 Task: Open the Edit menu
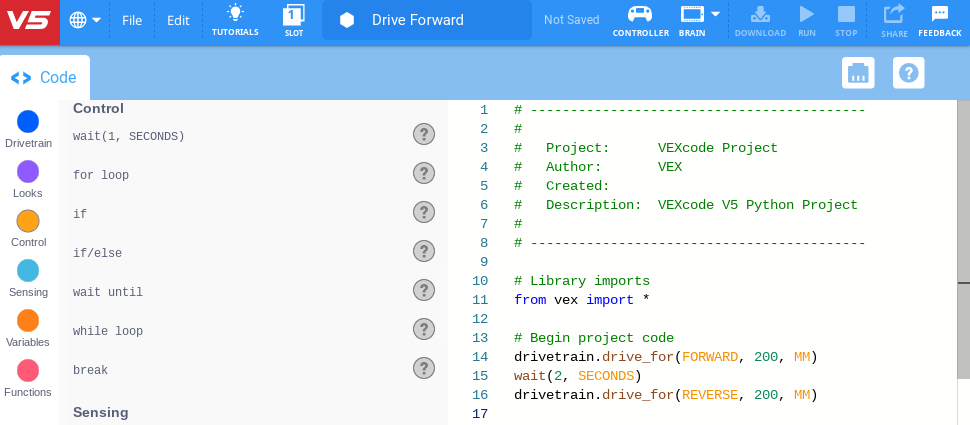(178, 20)
